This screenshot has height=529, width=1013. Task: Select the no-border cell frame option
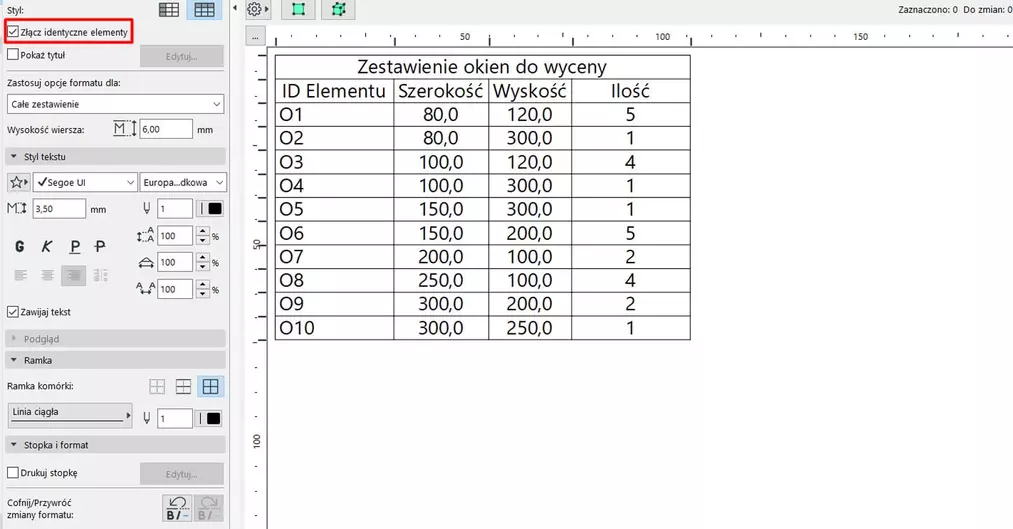click(x=157, y=386)
